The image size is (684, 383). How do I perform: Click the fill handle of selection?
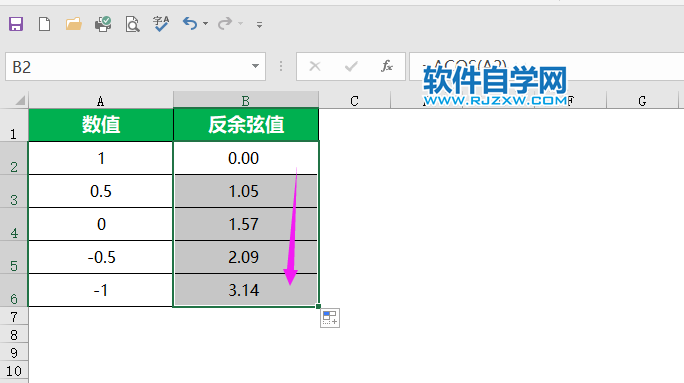point(318,307)
